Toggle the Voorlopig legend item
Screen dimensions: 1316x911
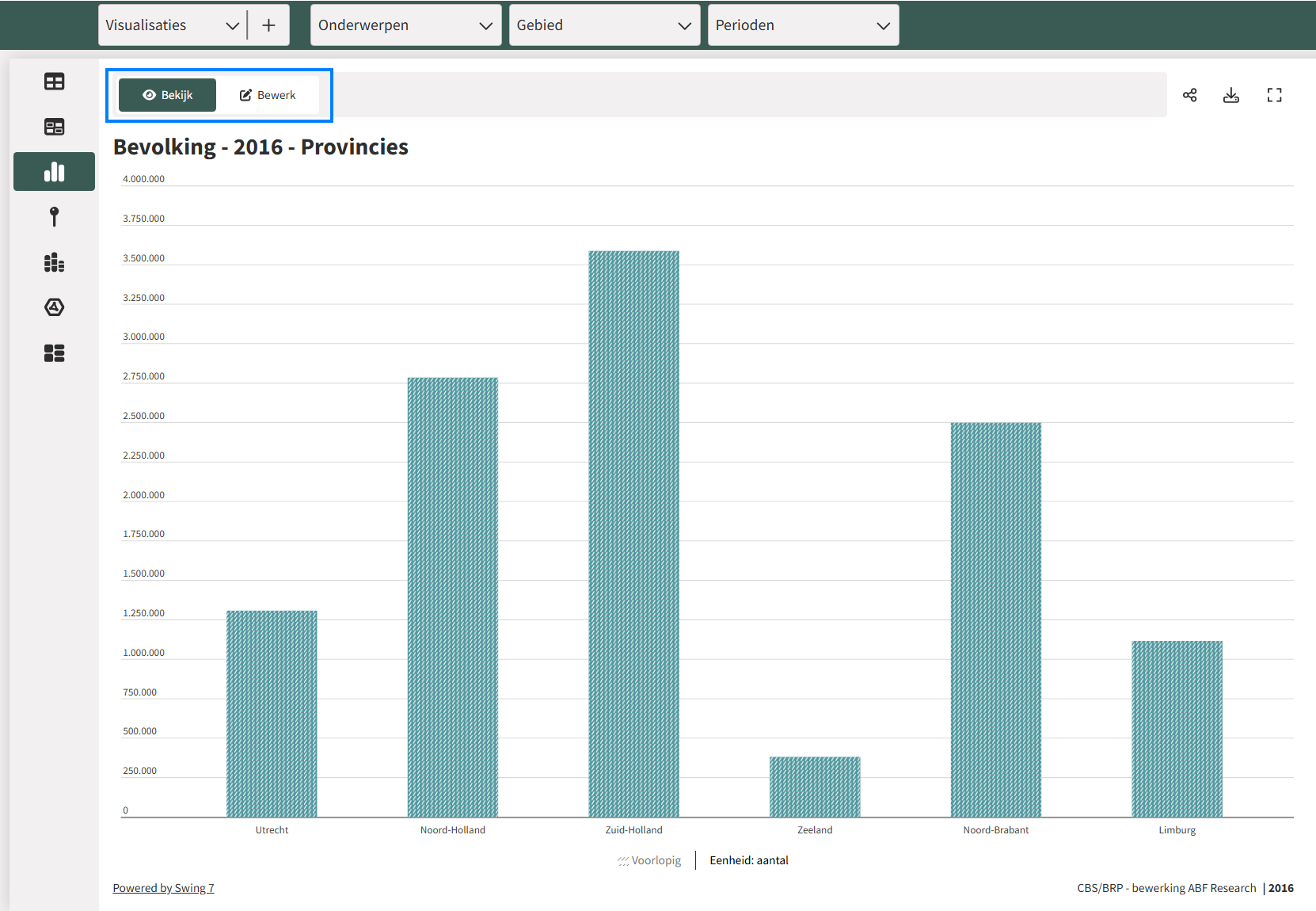649,860
